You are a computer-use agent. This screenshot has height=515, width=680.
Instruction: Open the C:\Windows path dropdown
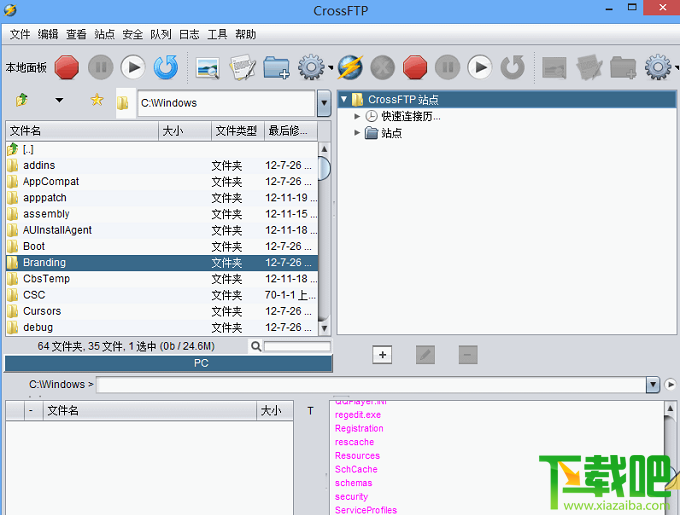point(324,103)
